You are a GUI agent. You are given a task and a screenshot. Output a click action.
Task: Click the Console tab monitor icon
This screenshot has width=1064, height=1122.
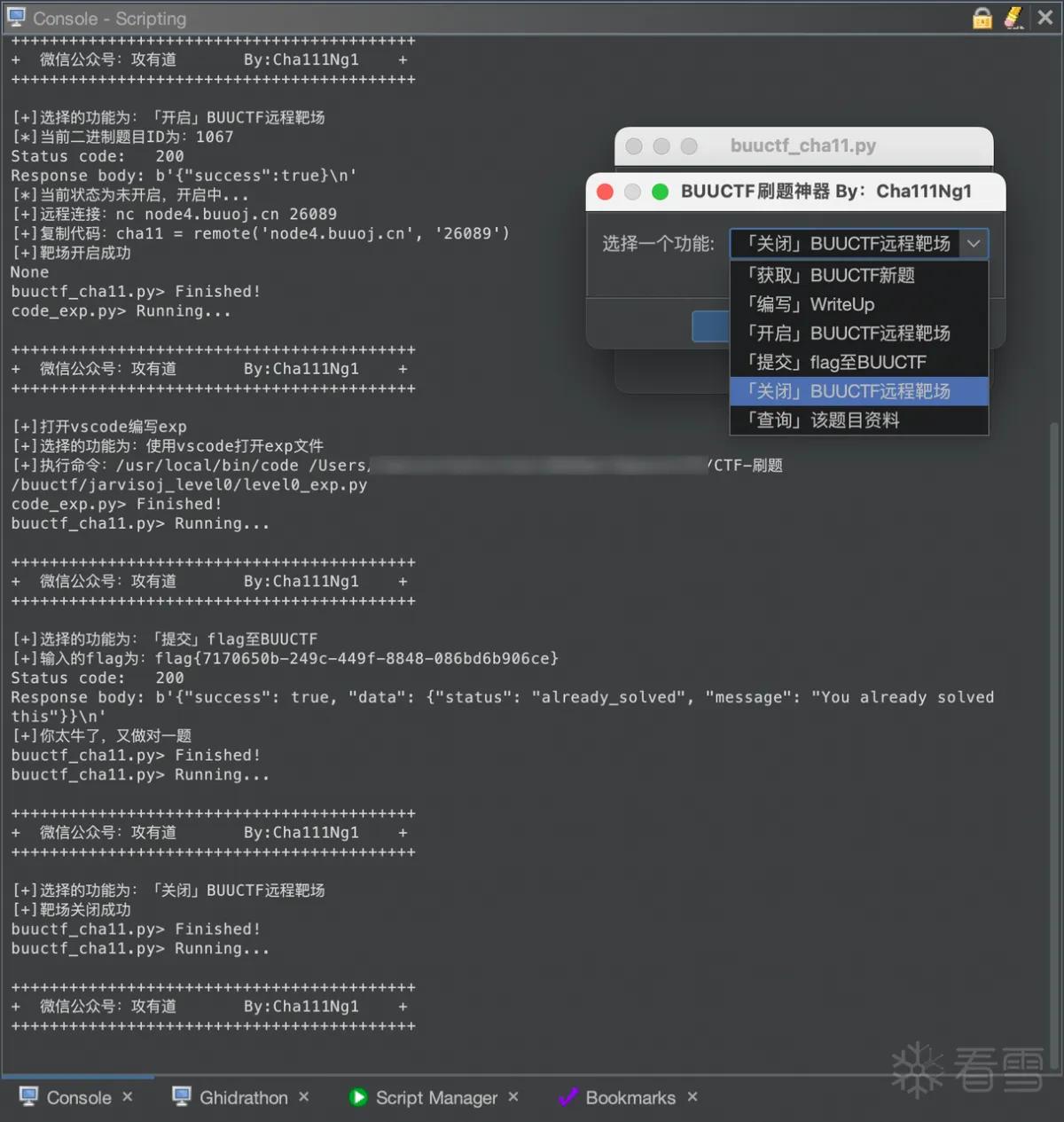coord(28,1097)
